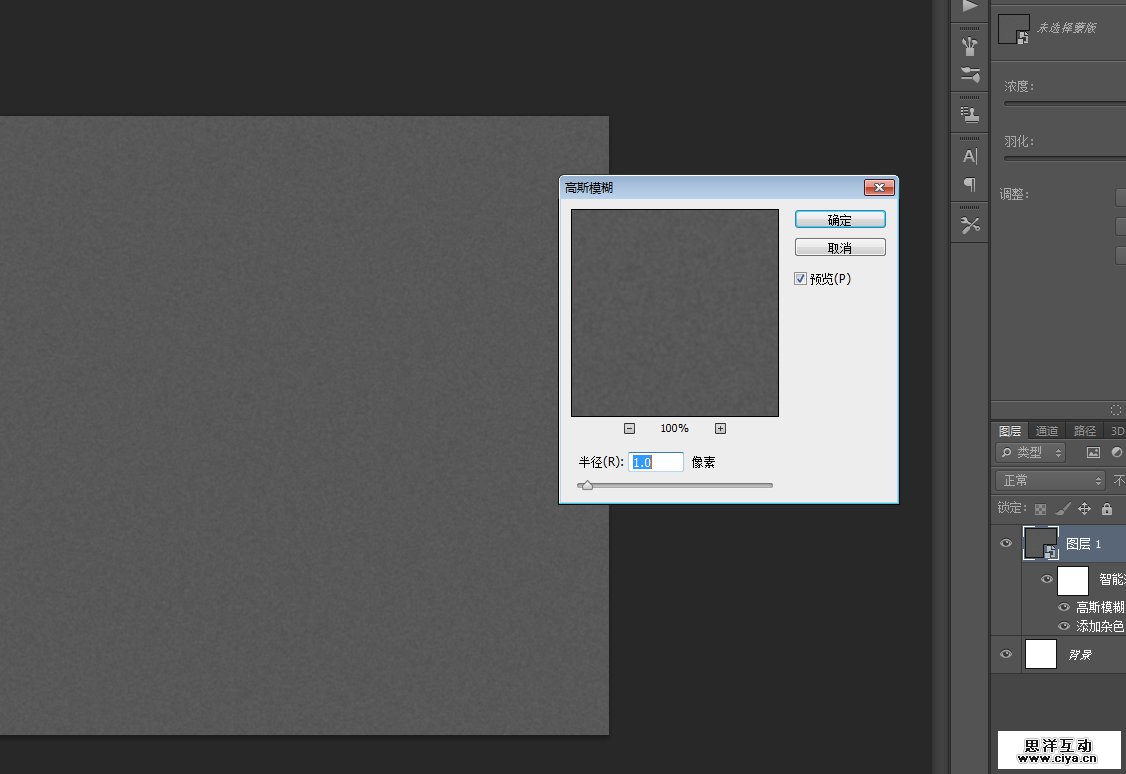Toggle lock all padlock icon
This screenshot has height=774, width=1126.
(x=1107, y=509)
